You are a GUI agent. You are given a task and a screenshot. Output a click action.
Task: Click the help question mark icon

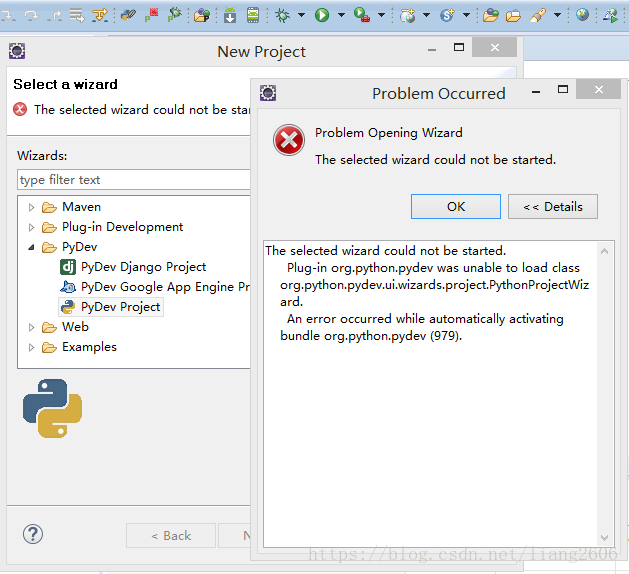point(32,534)
